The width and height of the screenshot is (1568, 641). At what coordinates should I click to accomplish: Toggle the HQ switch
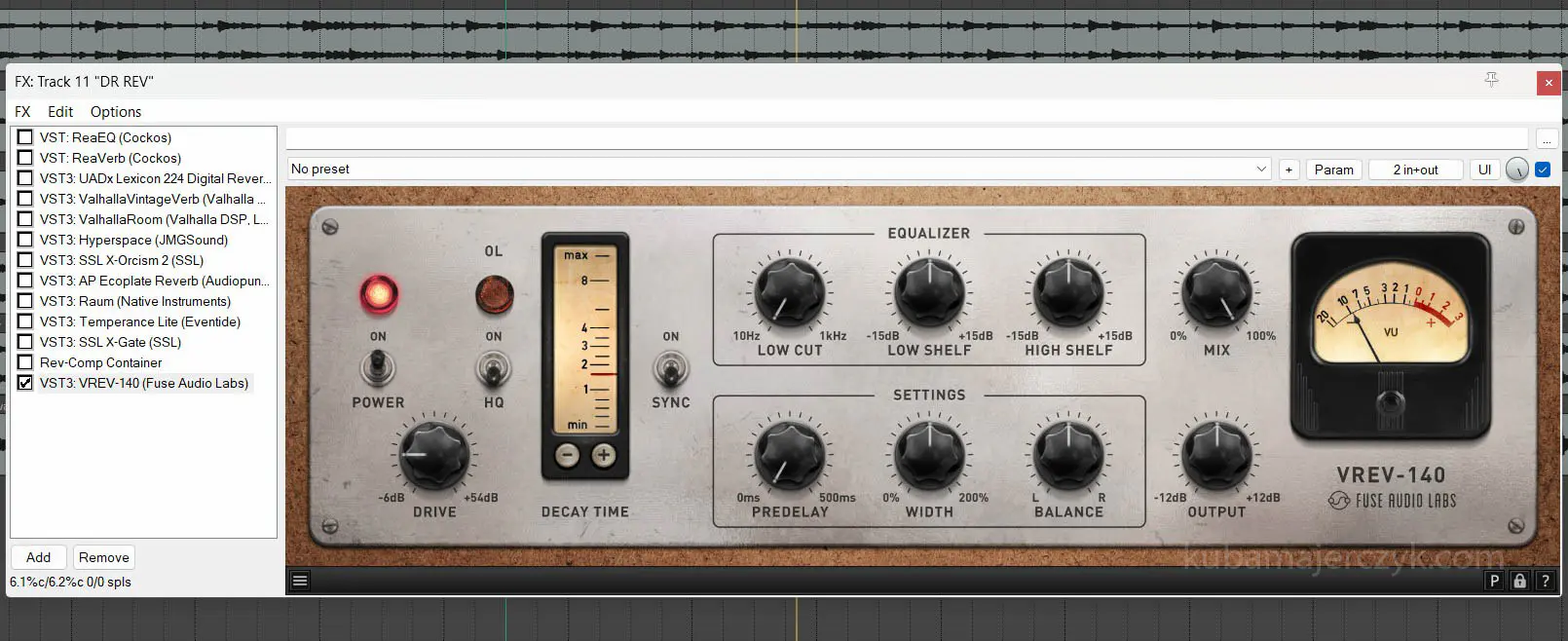click(x=494, y=369)
